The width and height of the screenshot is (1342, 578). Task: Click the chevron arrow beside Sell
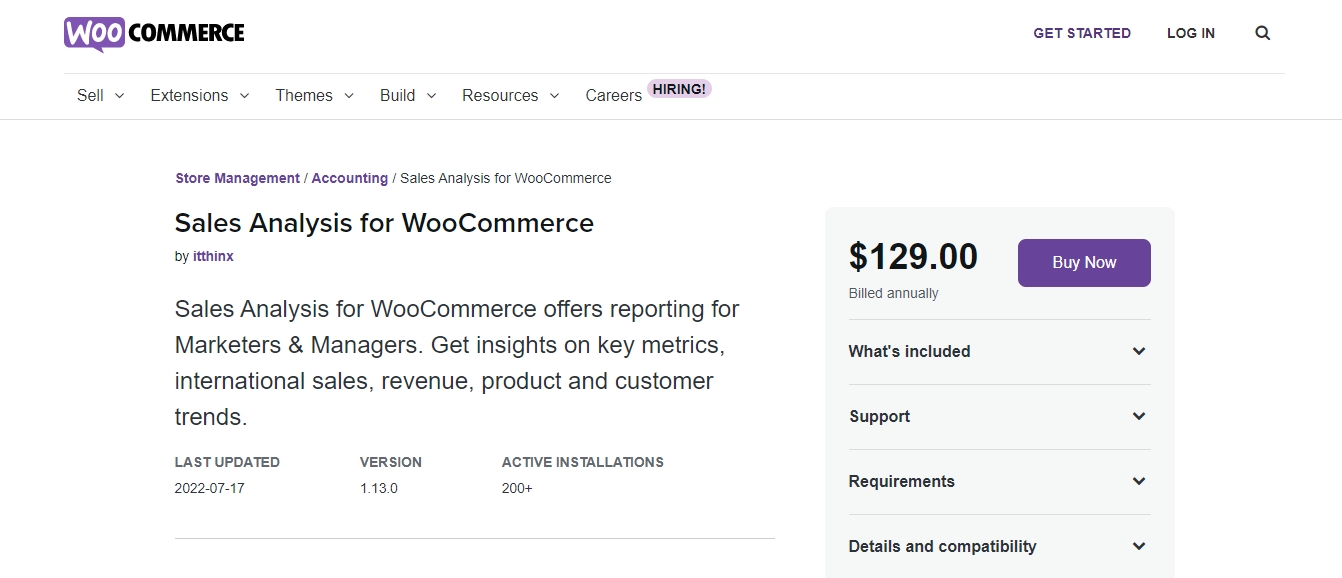120,96
